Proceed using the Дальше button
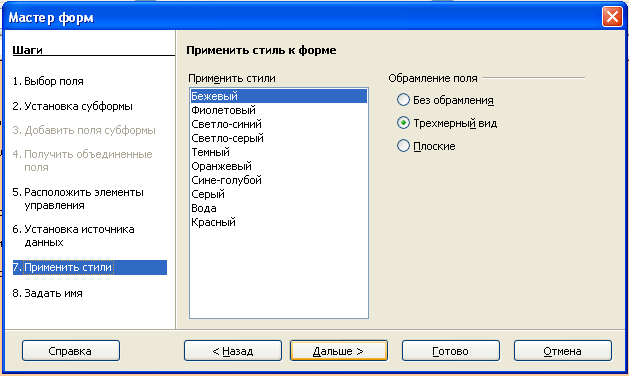629x376 pixels. pos(339,351)
